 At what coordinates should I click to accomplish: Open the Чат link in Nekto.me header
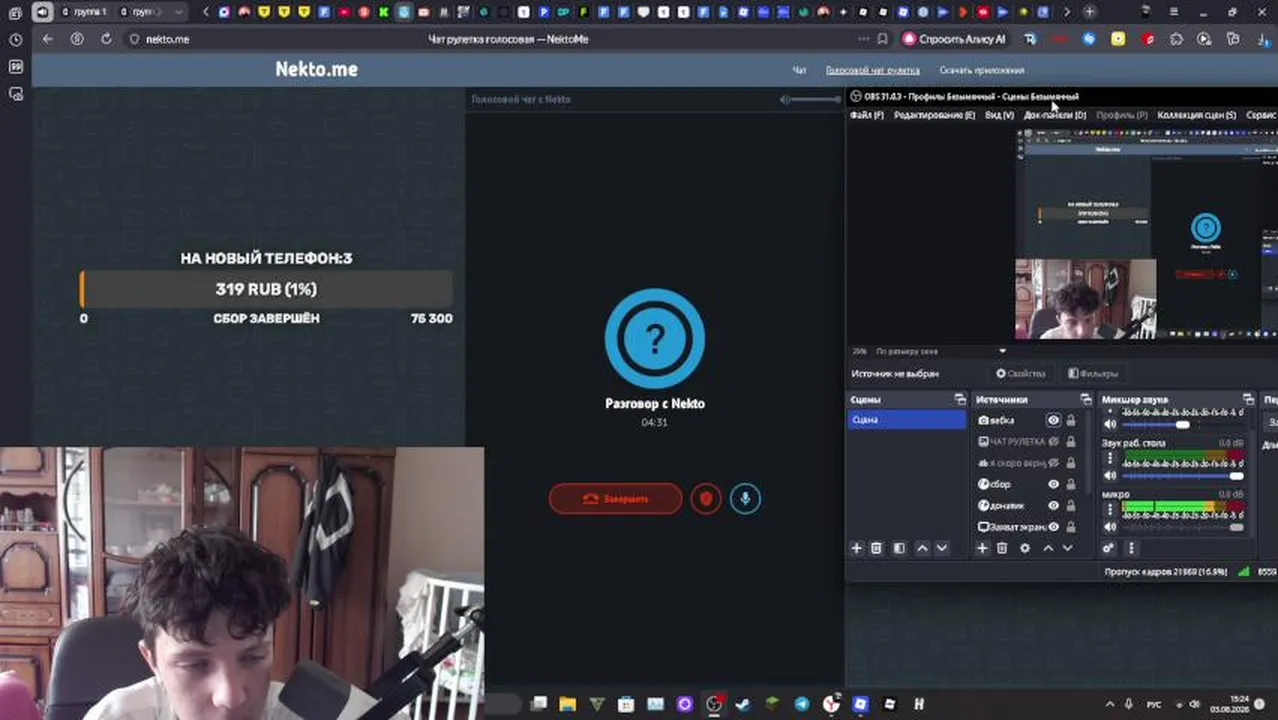point(799,70)
